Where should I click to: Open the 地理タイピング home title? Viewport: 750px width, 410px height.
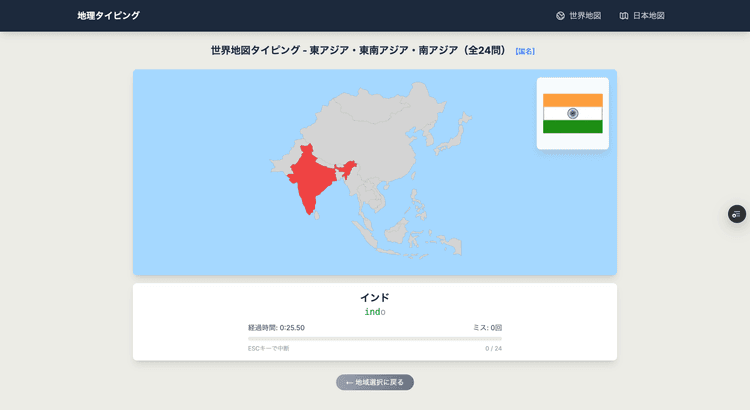click(x=108, y=15)
